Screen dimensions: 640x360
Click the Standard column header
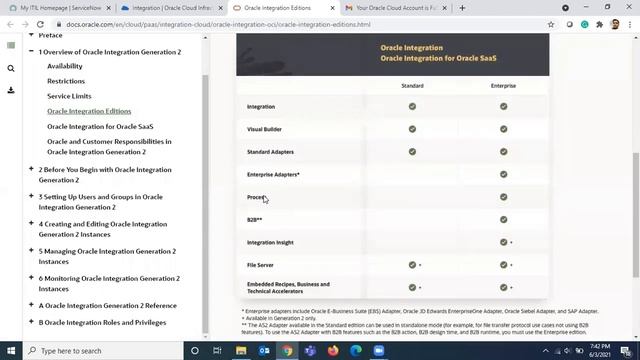click(412, 86)
